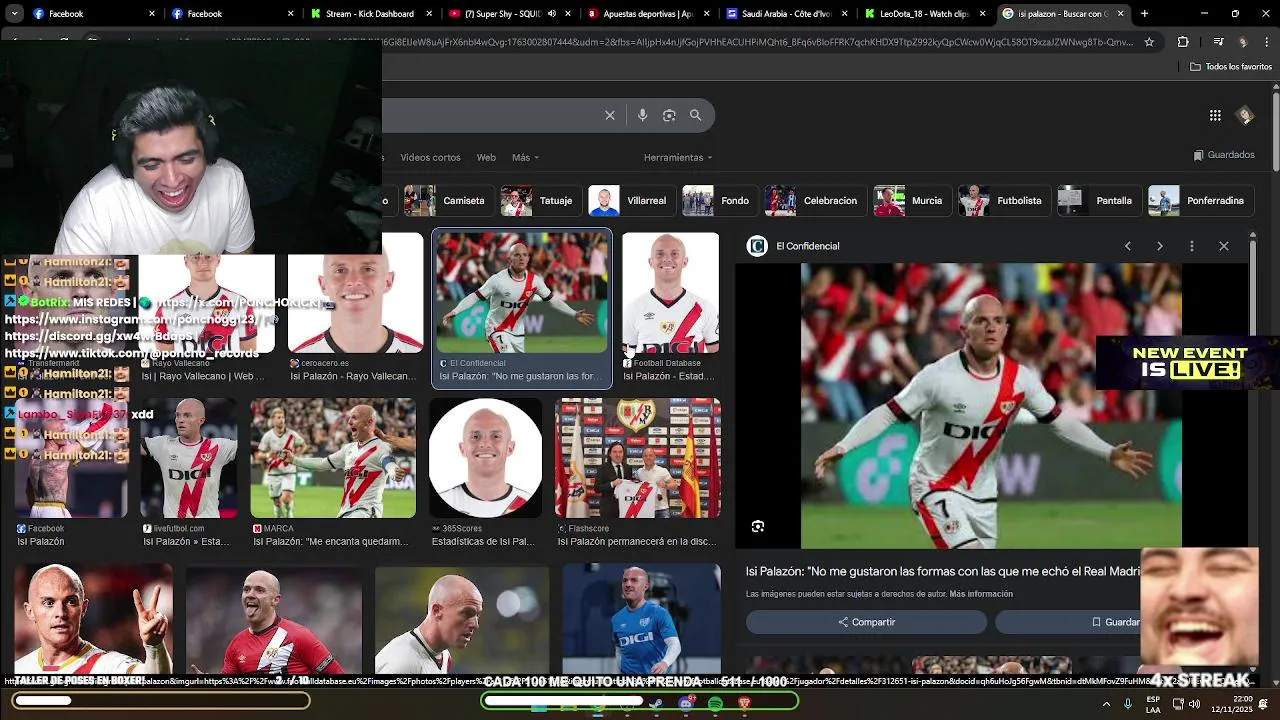Open the El Confidencial source link

point(807,246)
